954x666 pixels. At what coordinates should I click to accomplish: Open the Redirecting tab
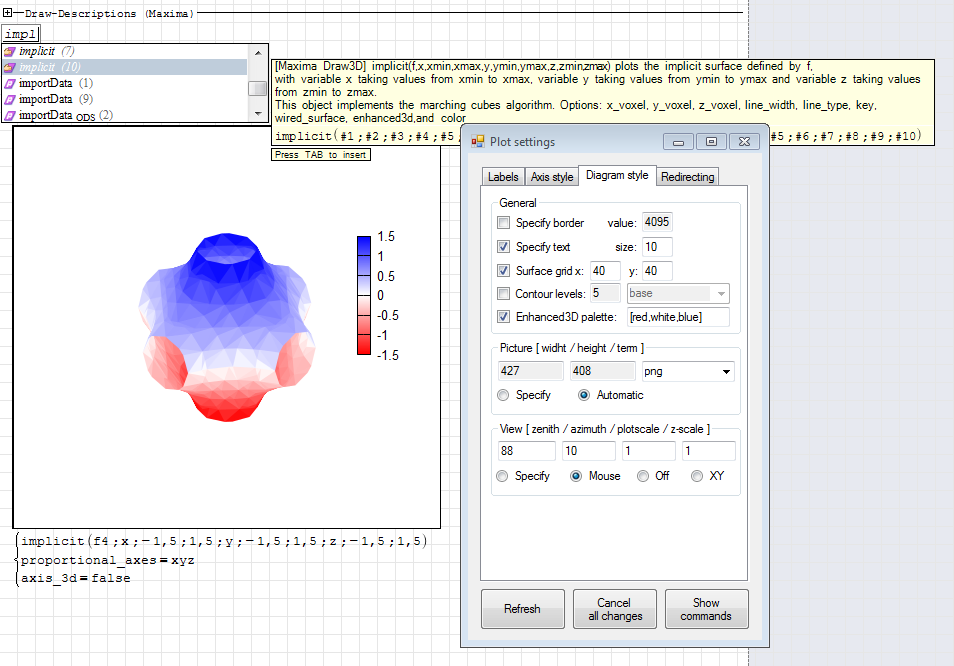pos(687,177)
